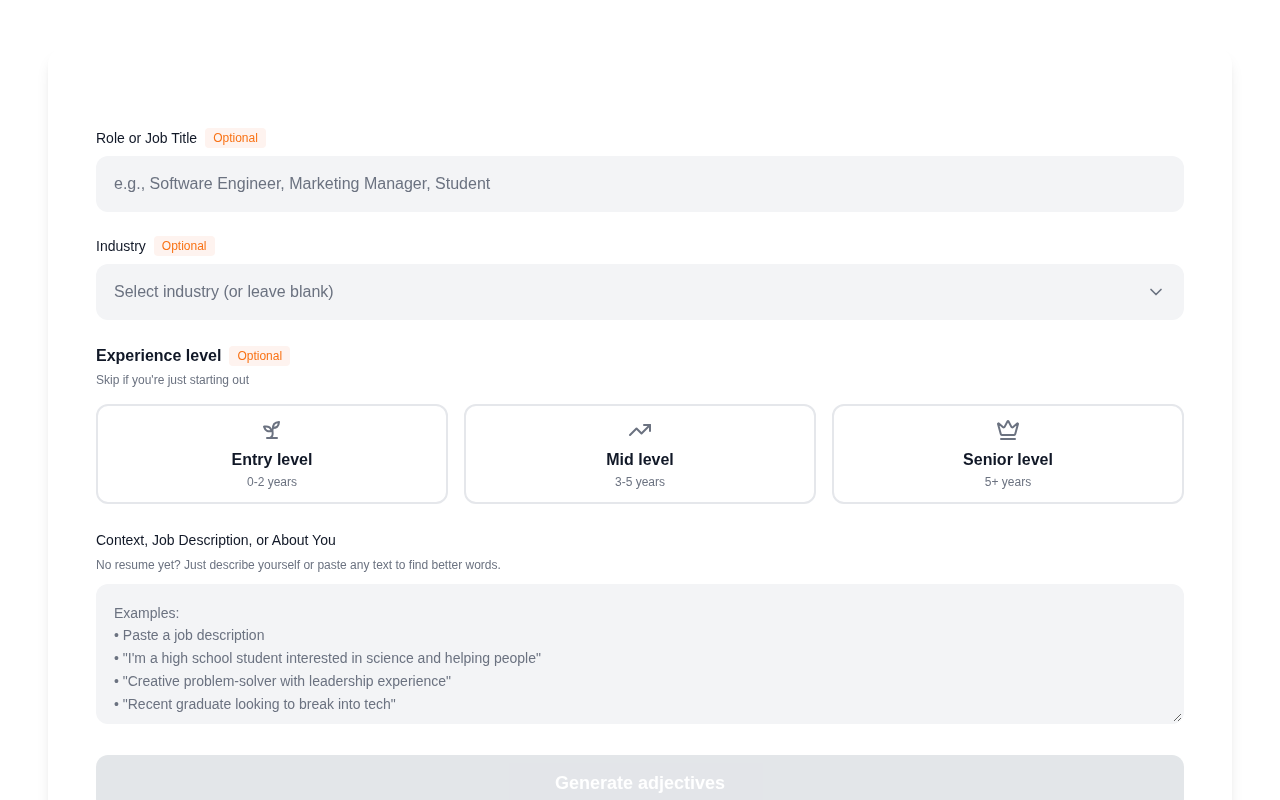Click the Context, Job Description, or About You label
Screen dimensions: 1280x800
pyautogui.click(x=216, y=540)
